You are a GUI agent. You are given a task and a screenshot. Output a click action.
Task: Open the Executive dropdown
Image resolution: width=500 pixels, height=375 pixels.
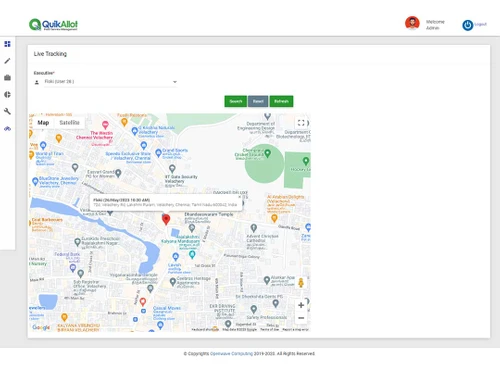(110, 82)
